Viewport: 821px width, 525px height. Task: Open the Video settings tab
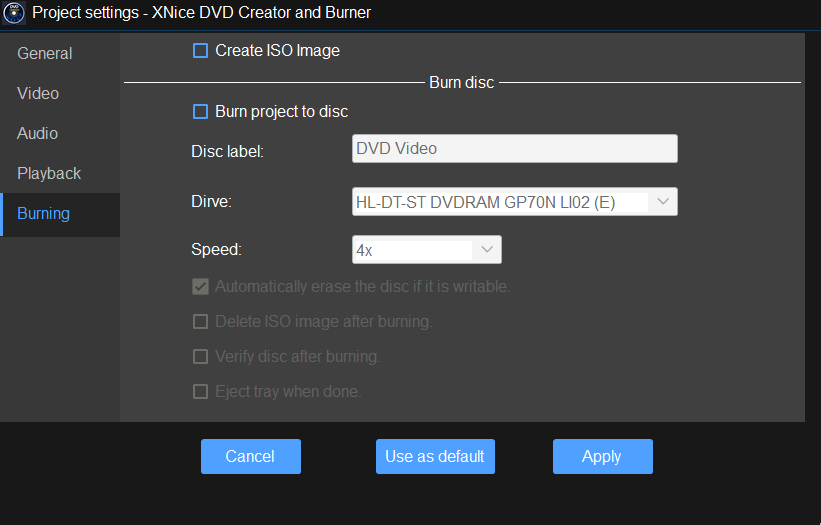38,93
